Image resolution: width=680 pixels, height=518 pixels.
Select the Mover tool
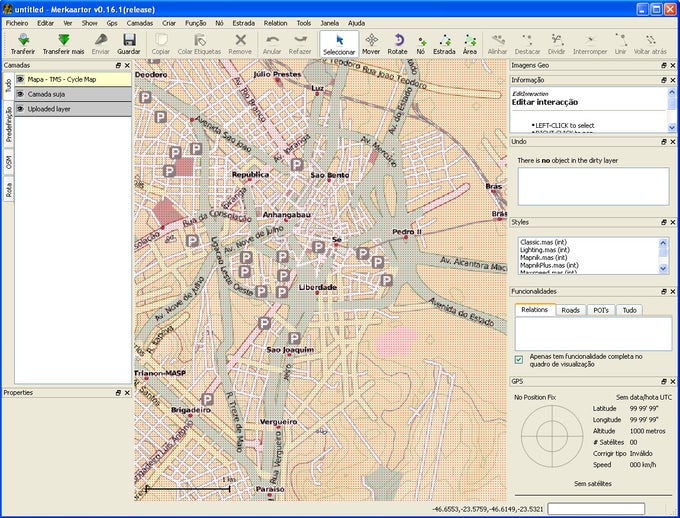(x=371, y=40)
